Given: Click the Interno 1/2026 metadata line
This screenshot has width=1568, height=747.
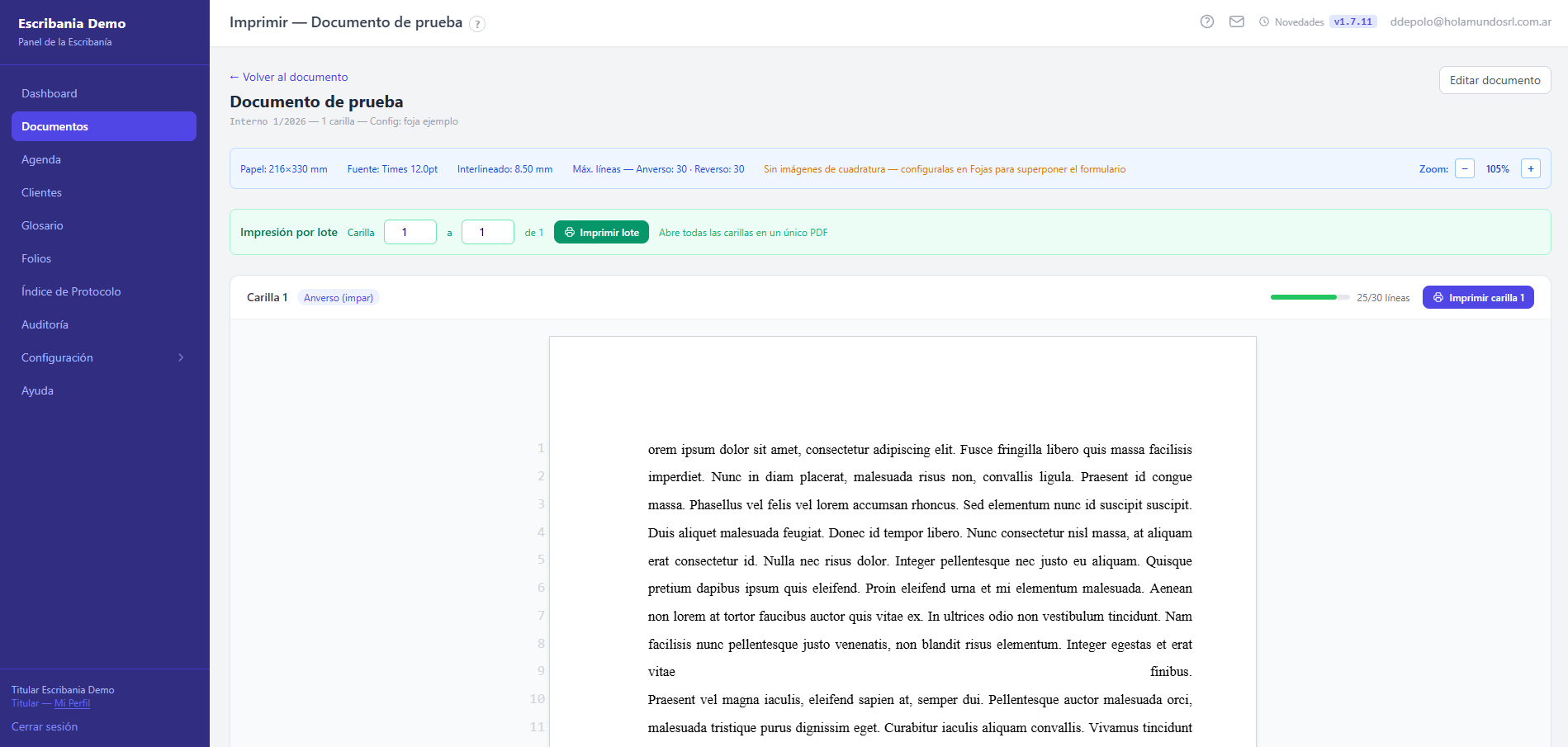Looking at the screenshot, I should pos(343,121).
